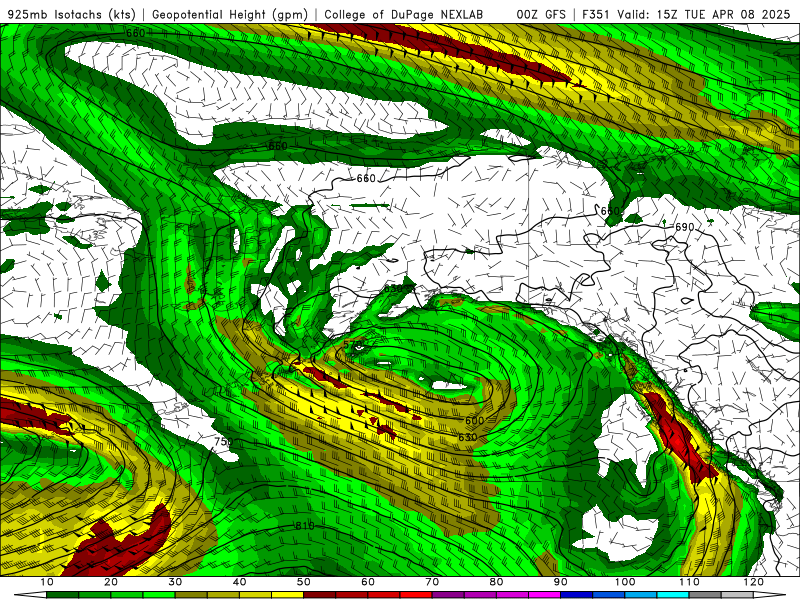Select the bright red legend swatch (65–70 kts)
The image size is (800, 600).
click(x=416, y=595)
